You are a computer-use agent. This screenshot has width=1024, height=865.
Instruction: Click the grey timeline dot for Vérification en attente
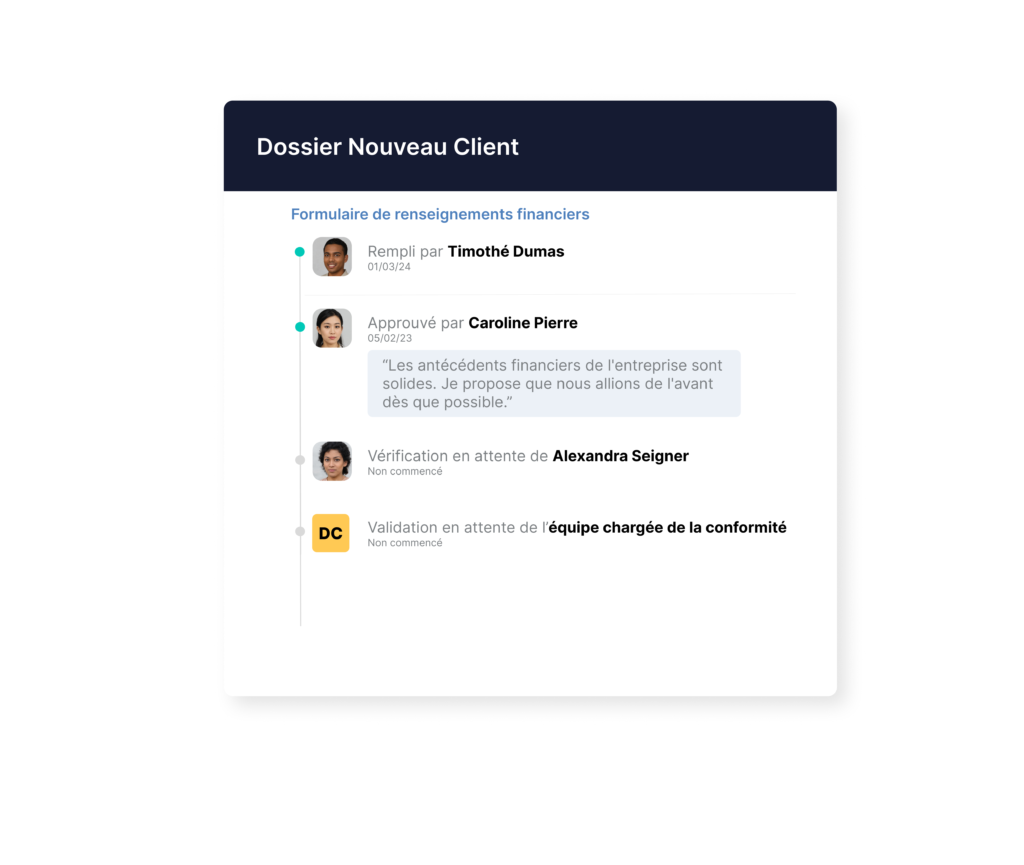[x=300, y=460]
